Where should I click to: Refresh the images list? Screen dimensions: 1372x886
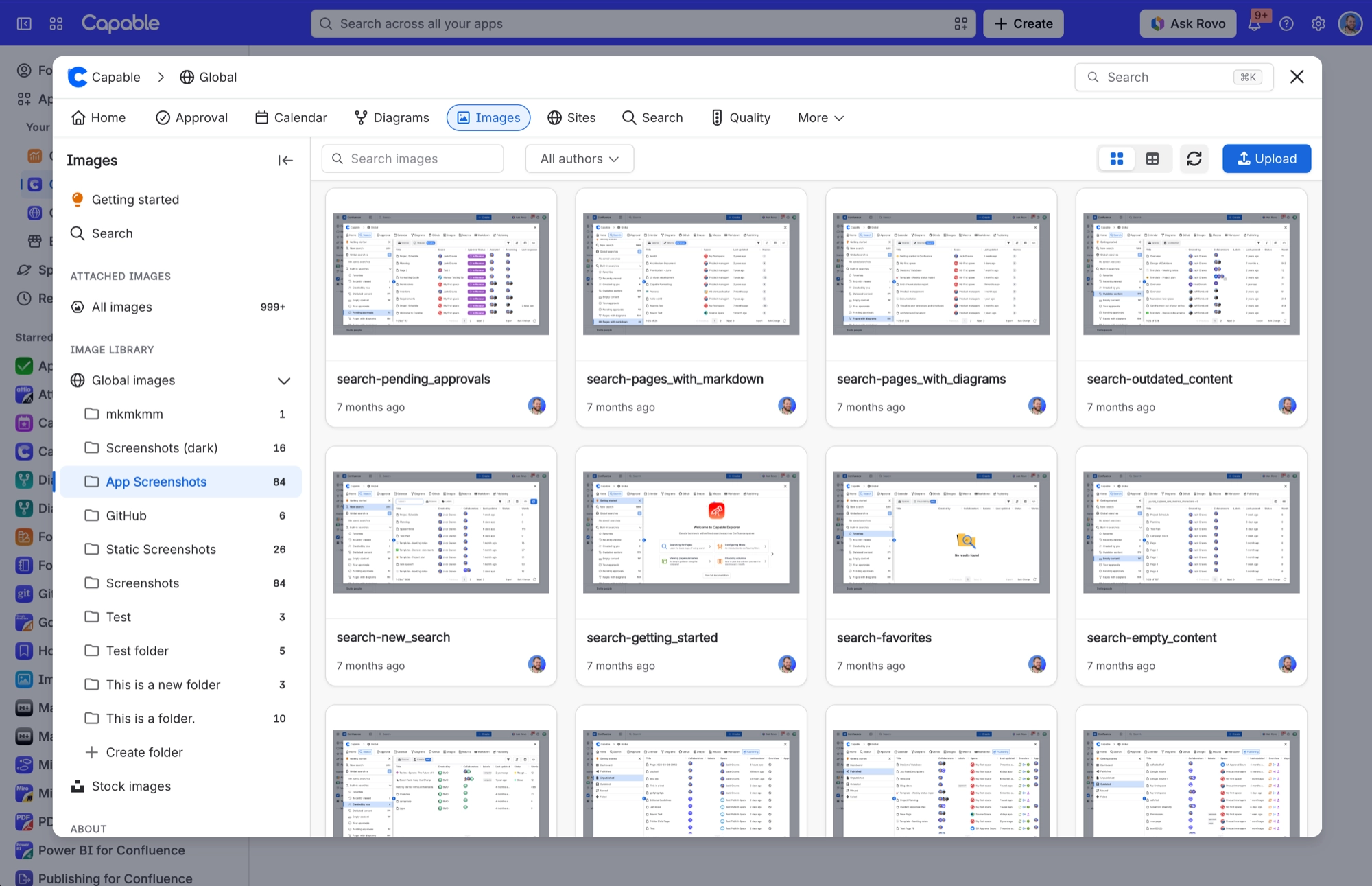pyautogui.click(x=1194, y=159)
